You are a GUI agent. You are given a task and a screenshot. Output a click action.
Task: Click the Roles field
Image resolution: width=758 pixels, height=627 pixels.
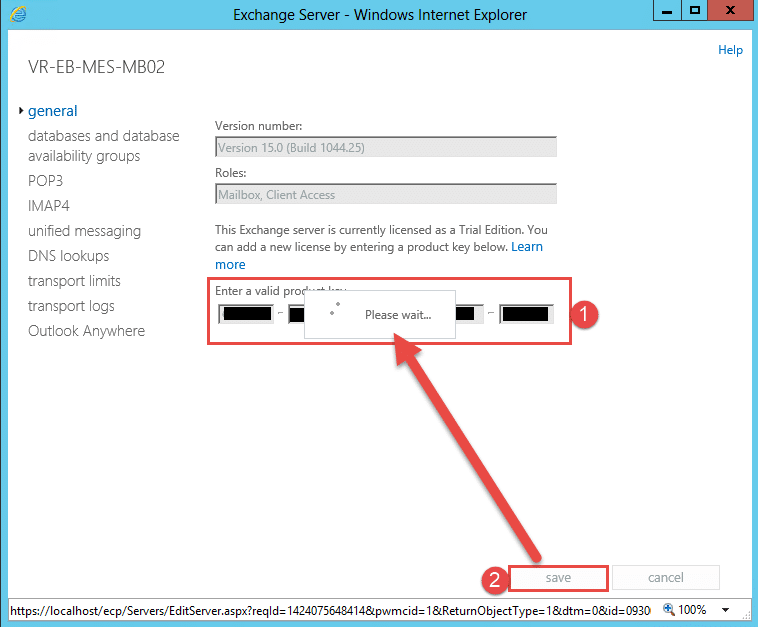(386, 194)
